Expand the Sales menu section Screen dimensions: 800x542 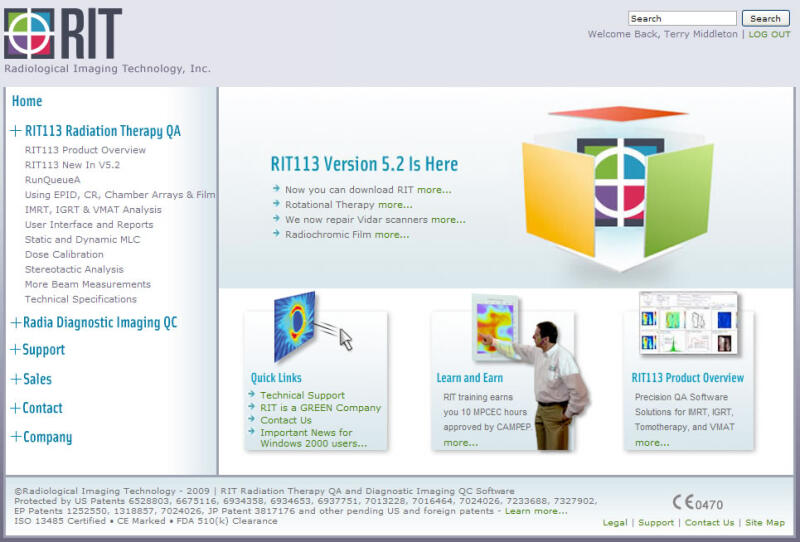(x=16, y=379)
